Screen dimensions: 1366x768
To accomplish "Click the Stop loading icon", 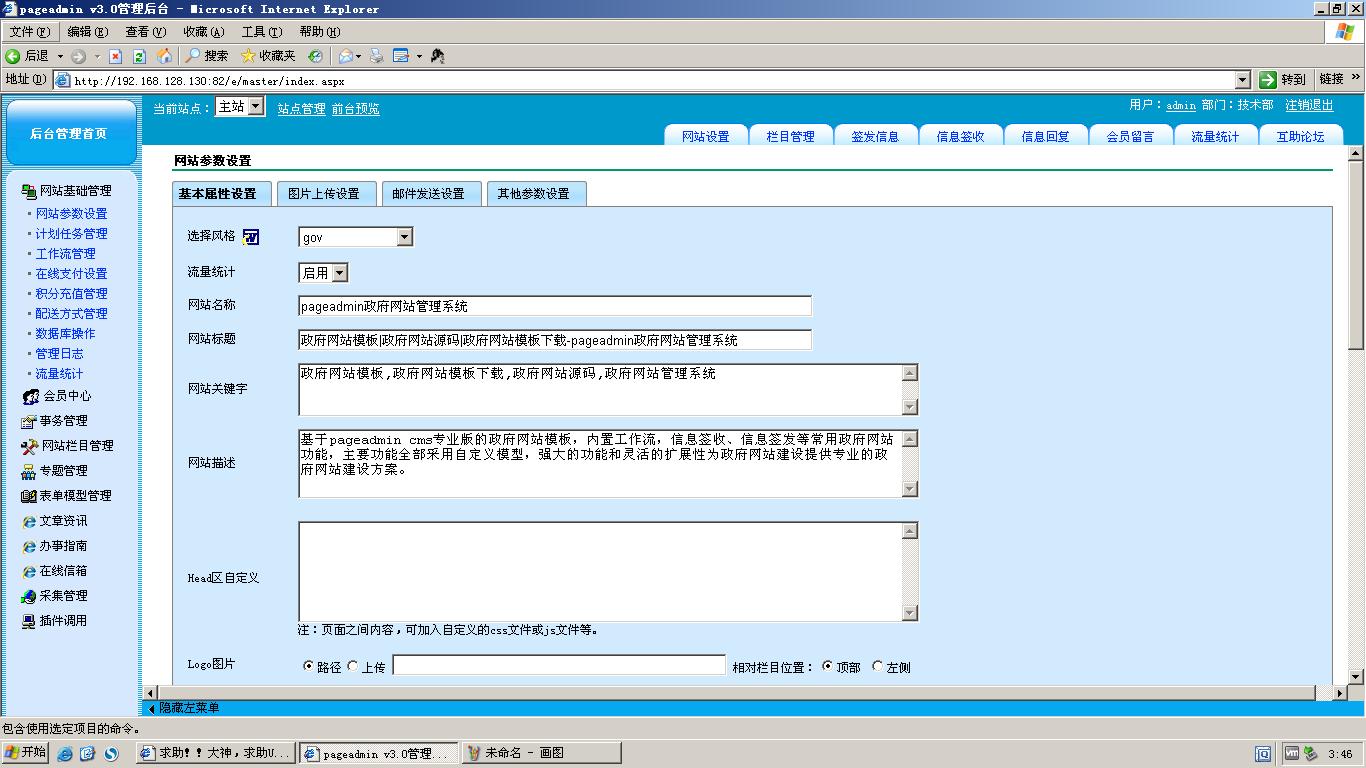I will coord(115,56).
